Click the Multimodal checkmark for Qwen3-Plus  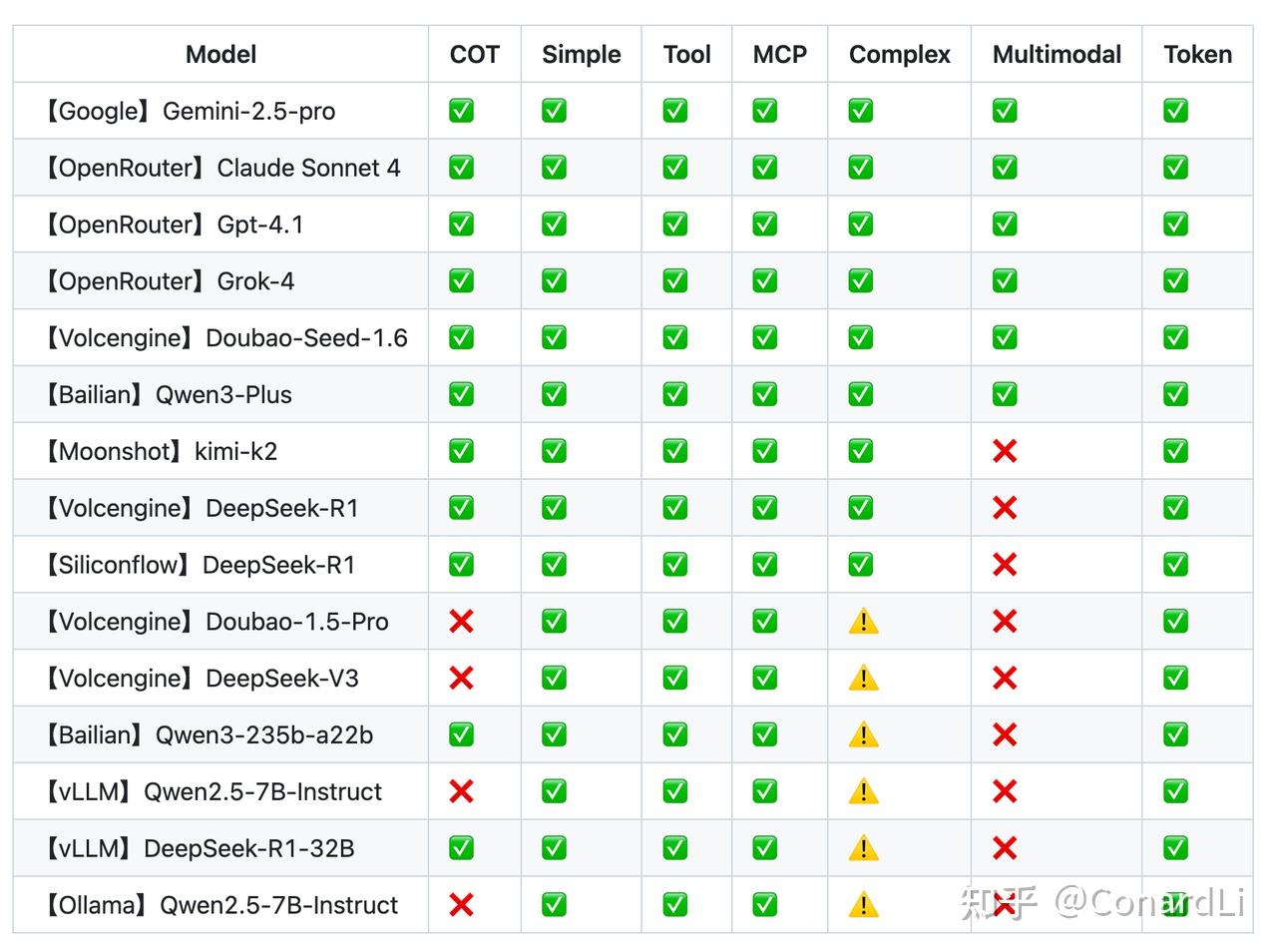(1005, 394)
